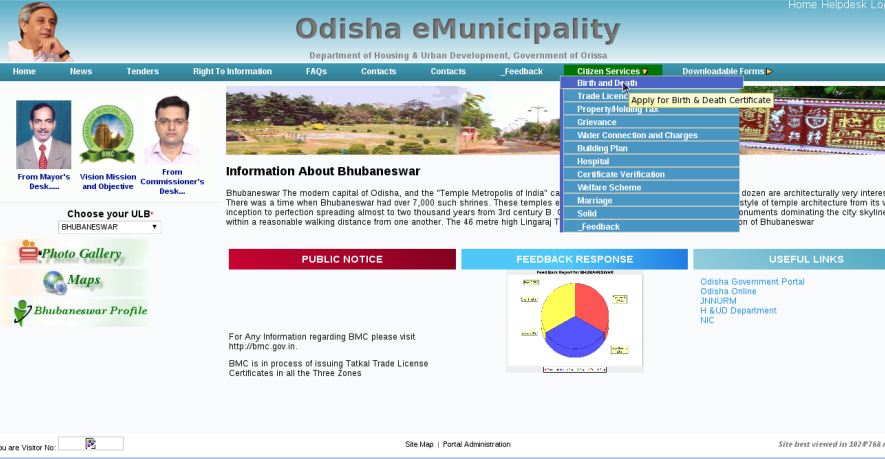The image size is (885, 459).
Task: Open Odisha Government Portal link
Action: pyautogui.click(x=752, y=281)
